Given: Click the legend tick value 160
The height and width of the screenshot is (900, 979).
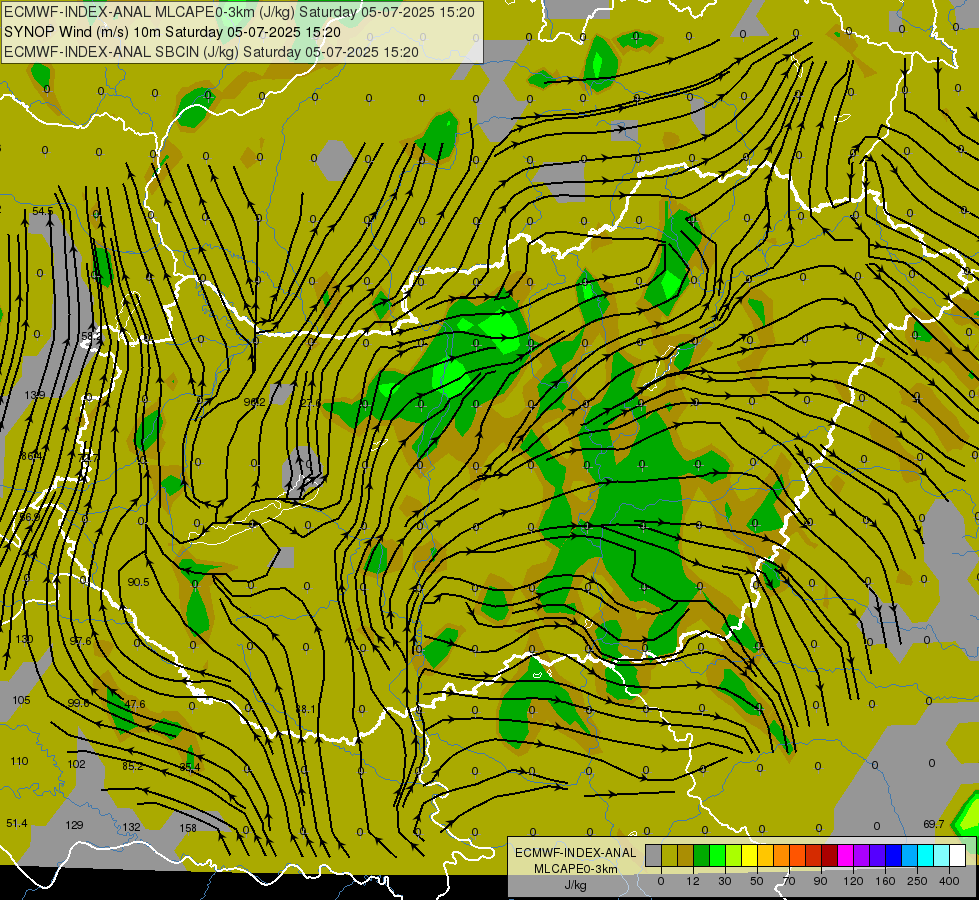Looking at the screenshot, I should pos(885,881).
